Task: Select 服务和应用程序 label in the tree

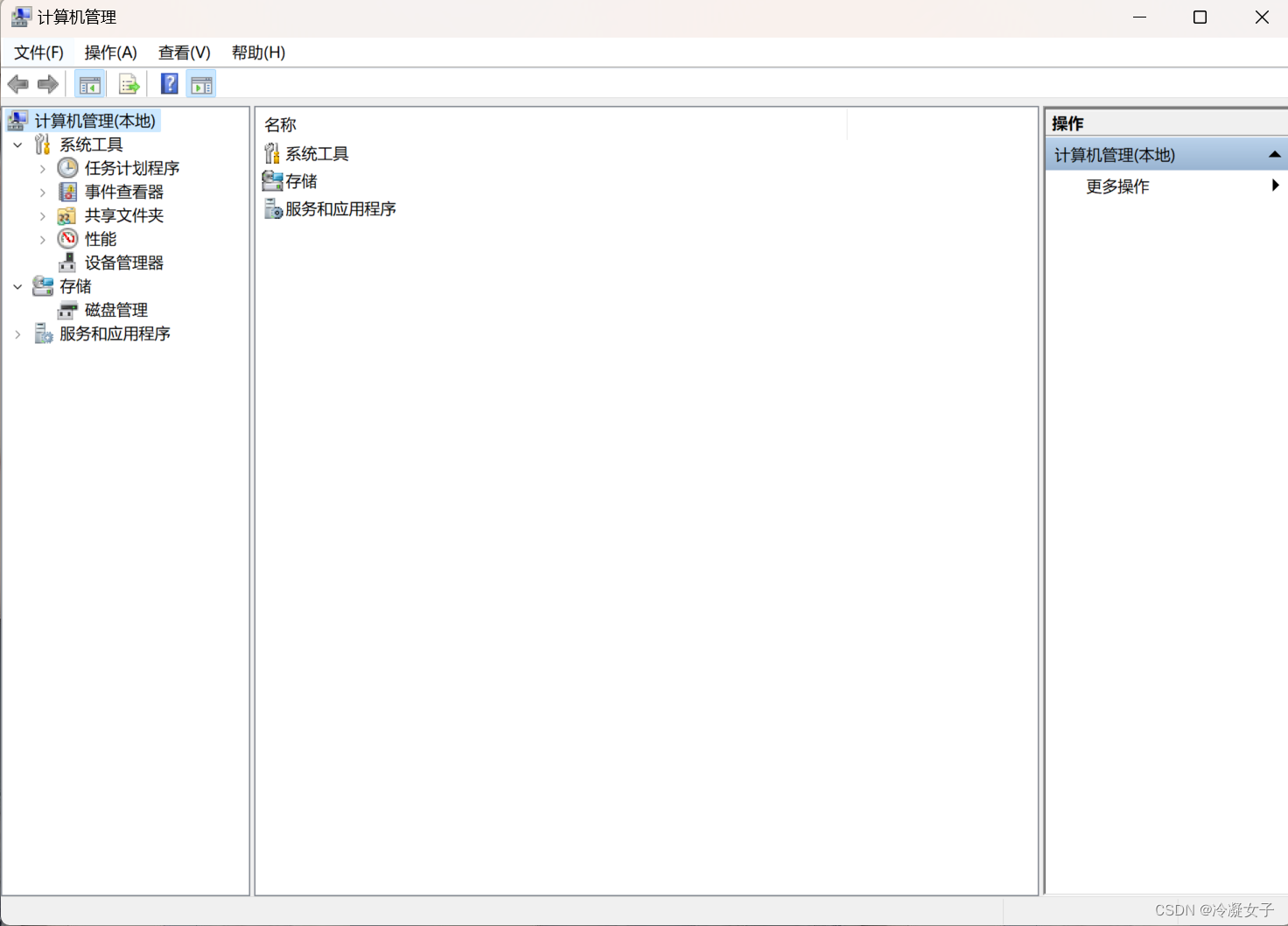Action: [x=115, y=333]
